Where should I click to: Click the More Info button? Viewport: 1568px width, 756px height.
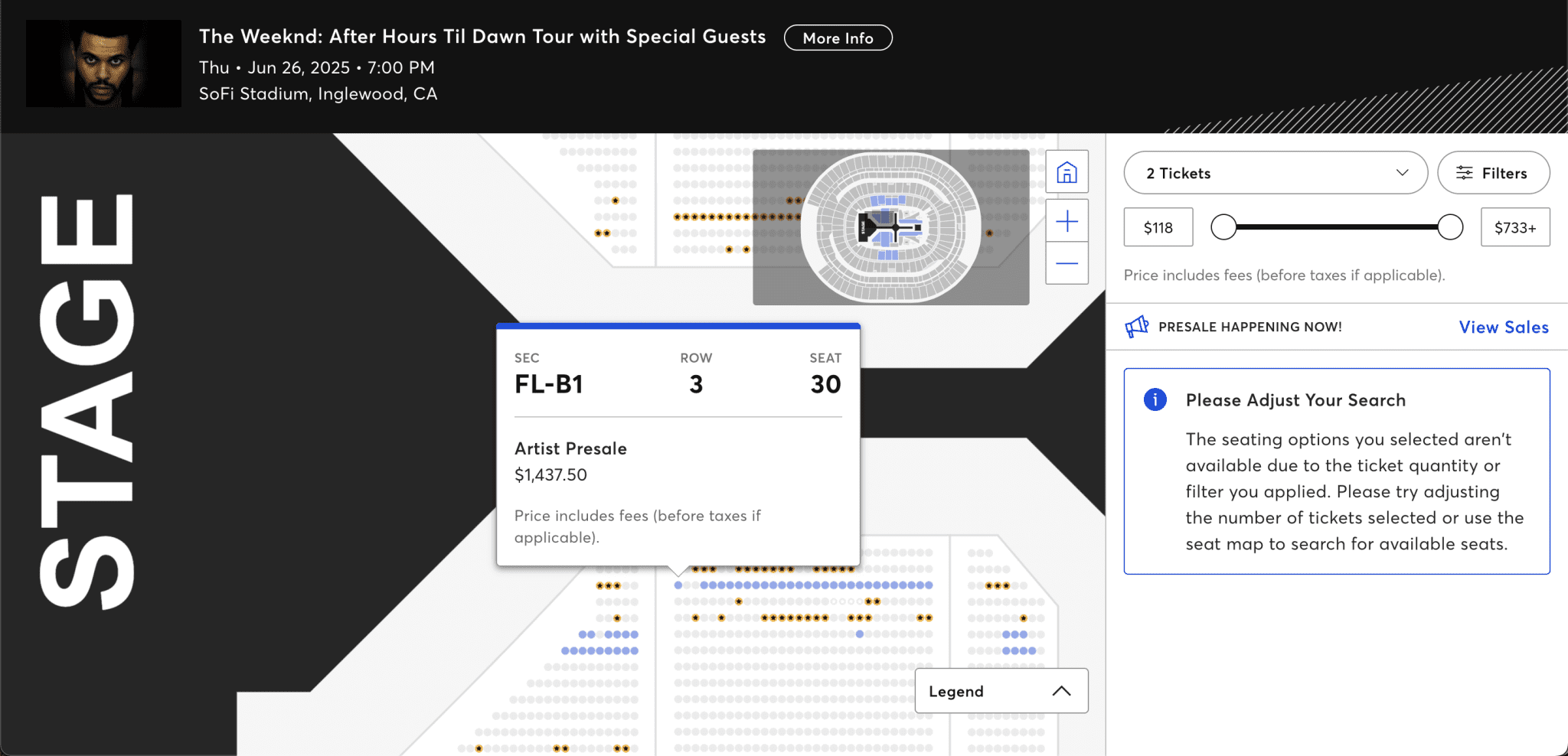[838, 37]
